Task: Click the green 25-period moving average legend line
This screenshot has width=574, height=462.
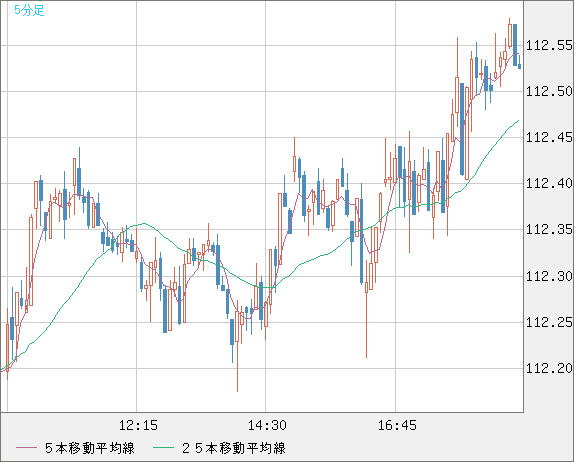Action: (163, 448)
